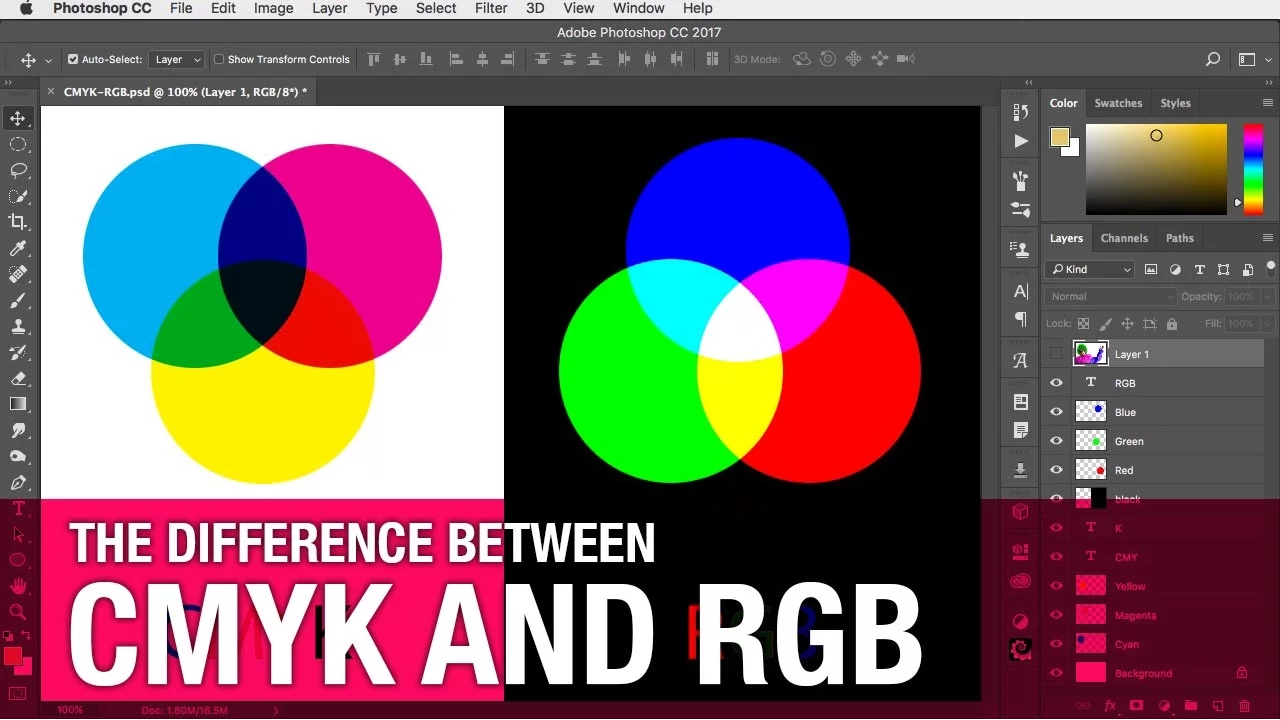Open the Color panel menu
The image size is (1280, 720).
(x=1268, y=103)
